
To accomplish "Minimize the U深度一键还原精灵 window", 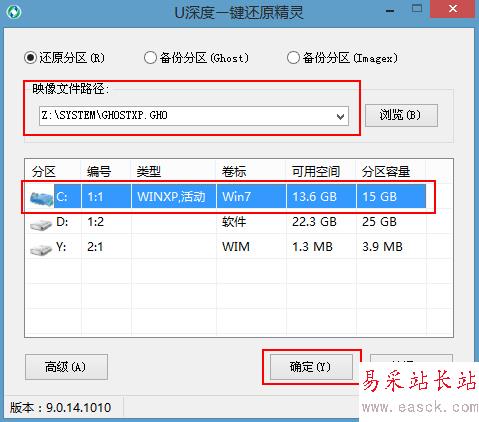I will point(390,11).
